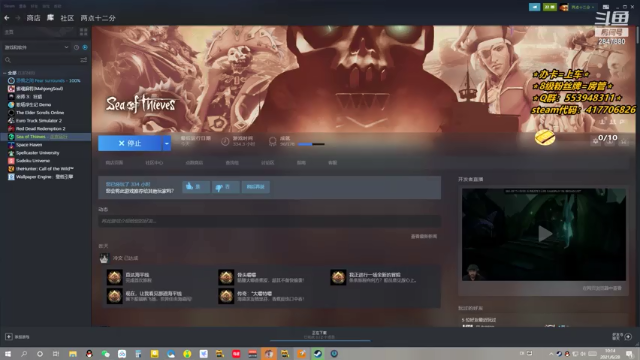Click thumbs up 是 recommend button

(x=196, y=187)
